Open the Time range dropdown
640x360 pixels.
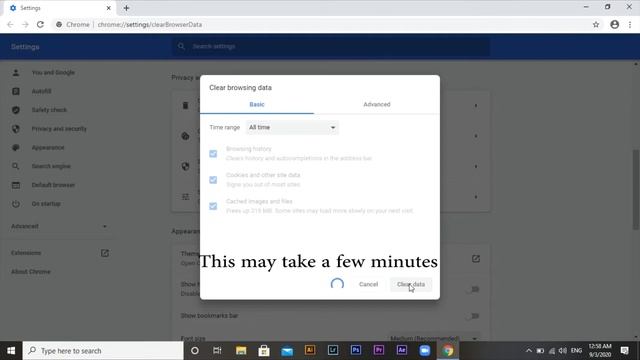[292, 128]
